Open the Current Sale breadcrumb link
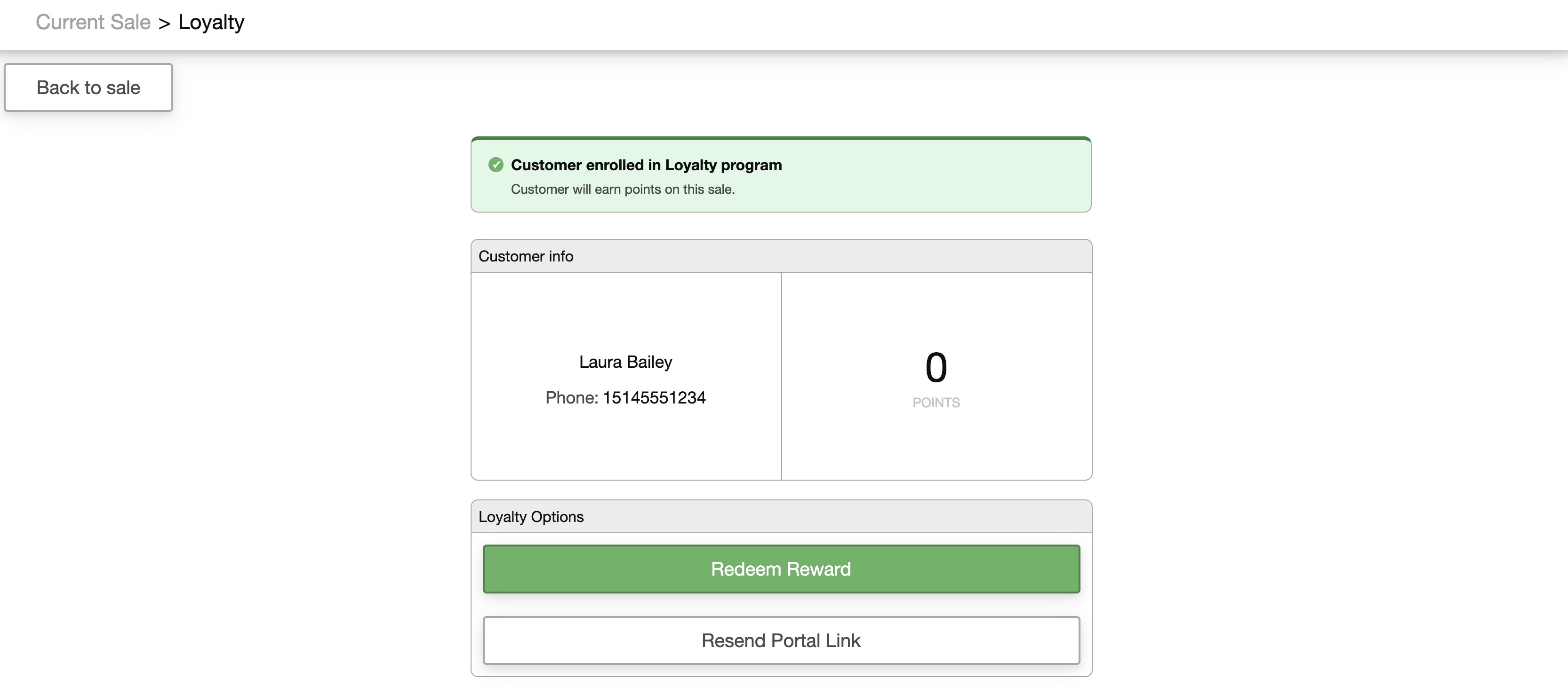The height and width of the screenshot is (696, 1568). click(93, 22)
